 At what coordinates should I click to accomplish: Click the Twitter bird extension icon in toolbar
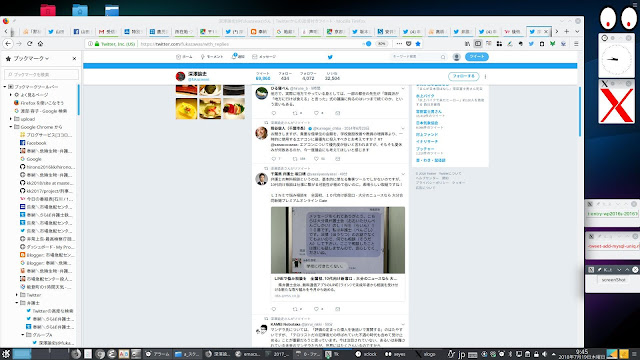click(531, 44)
